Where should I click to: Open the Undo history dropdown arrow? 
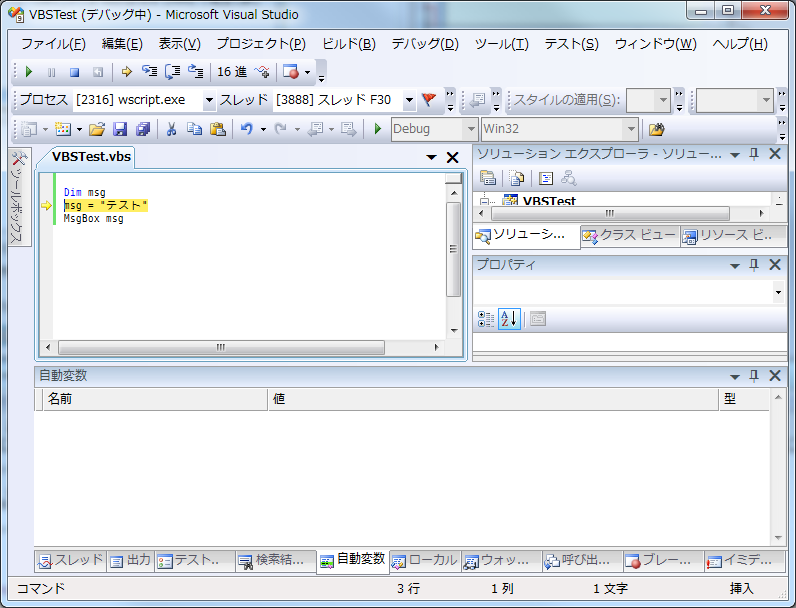(263, 129)
